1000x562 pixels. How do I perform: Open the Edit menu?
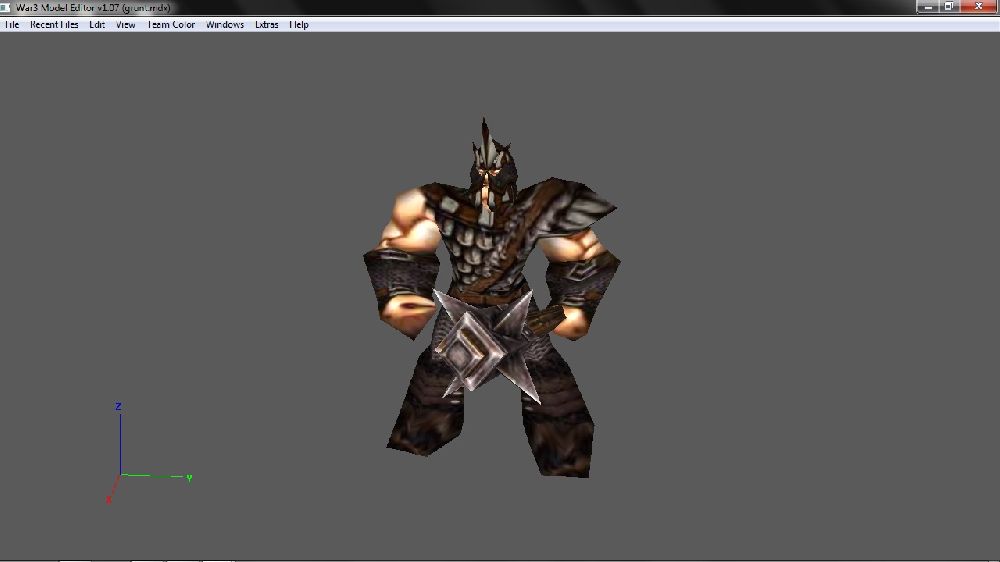click(x=97, y=25)
